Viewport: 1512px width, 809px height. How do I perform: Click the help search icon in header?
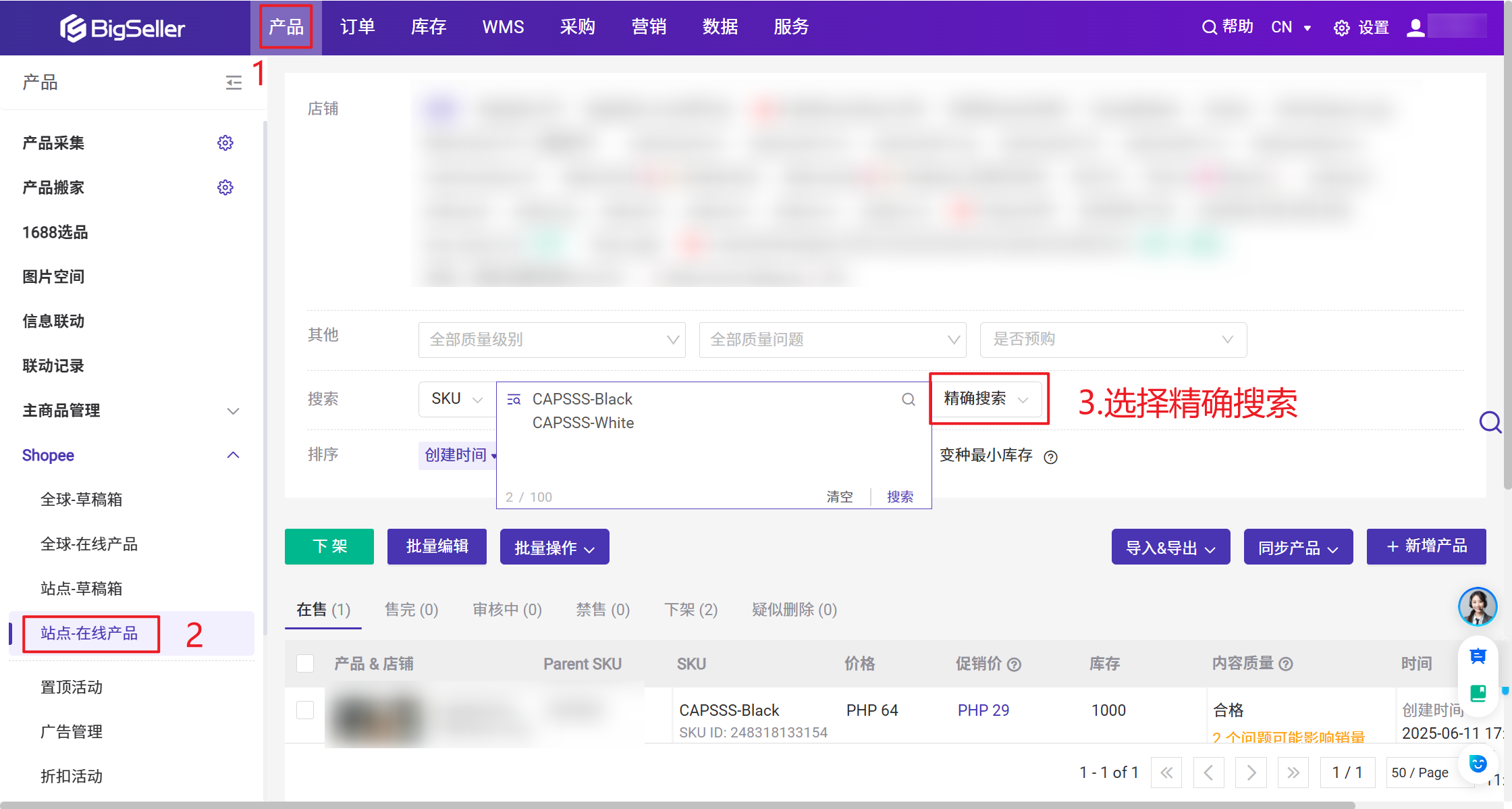[1209, 27]
